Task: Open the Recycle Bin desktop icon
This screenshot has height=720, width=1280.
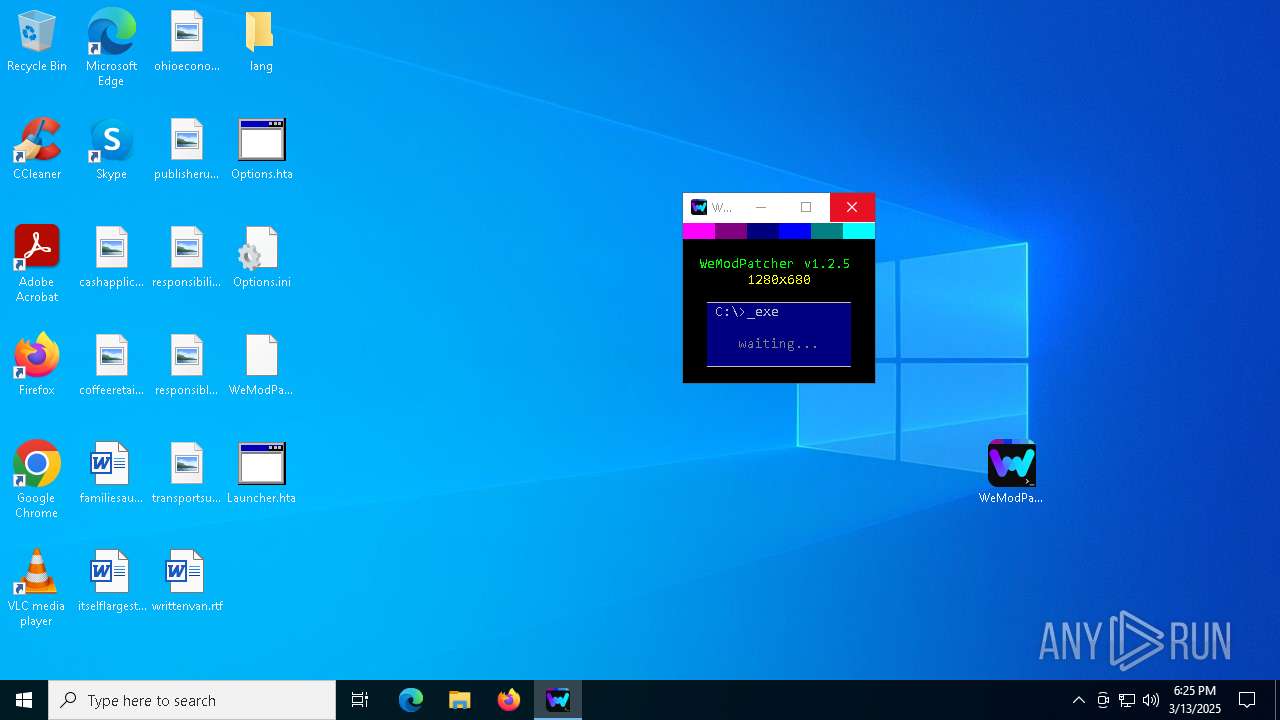Action: [37, 42]
